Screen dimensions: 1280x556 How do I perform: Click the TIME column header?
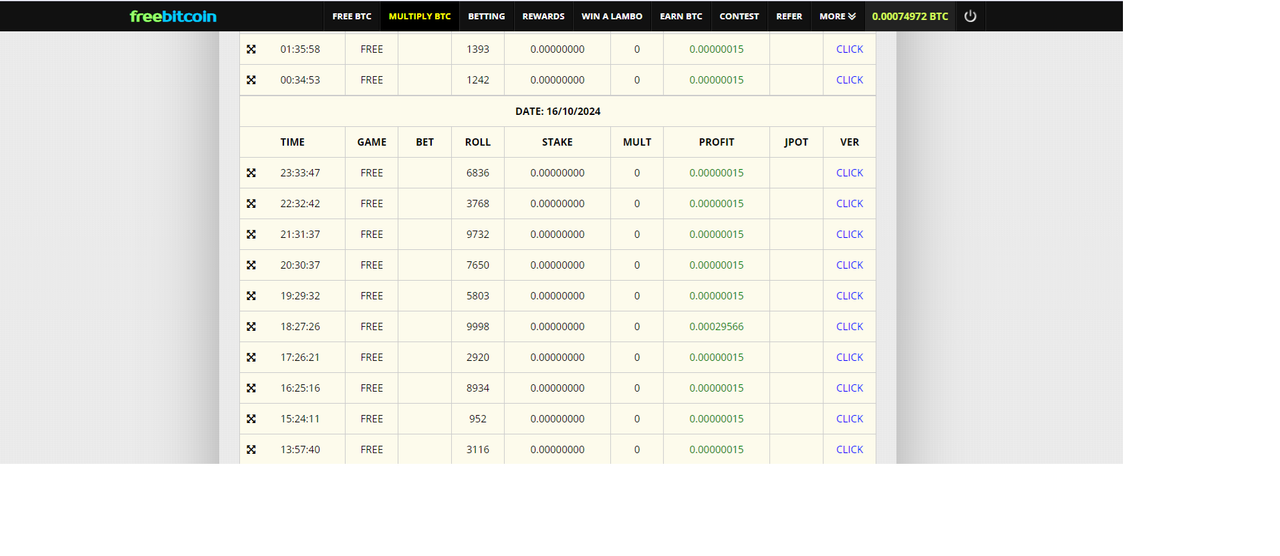(293, 142)
